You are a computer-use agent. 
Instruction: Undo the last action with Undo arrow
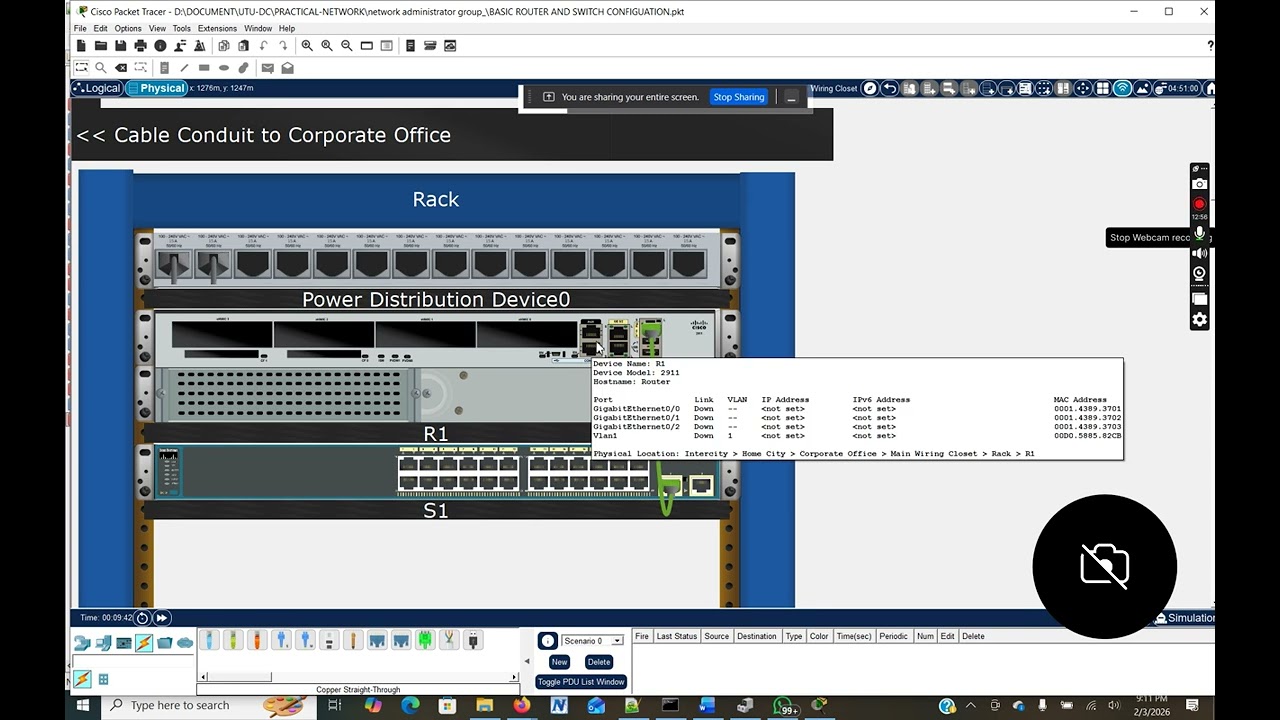click(x=264, y=46)
